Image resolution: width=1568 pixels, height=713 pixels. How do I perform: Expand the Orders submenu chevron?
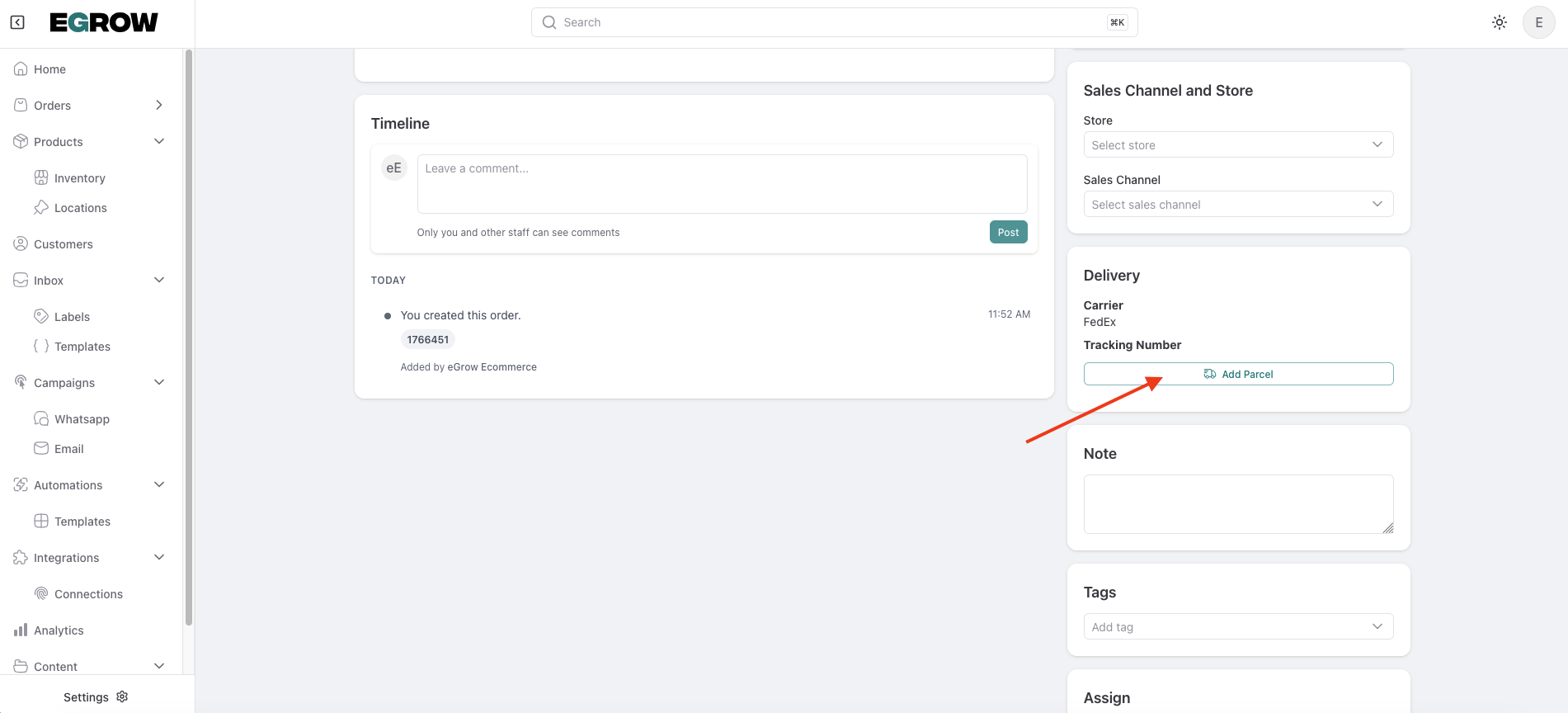point(159,106)
